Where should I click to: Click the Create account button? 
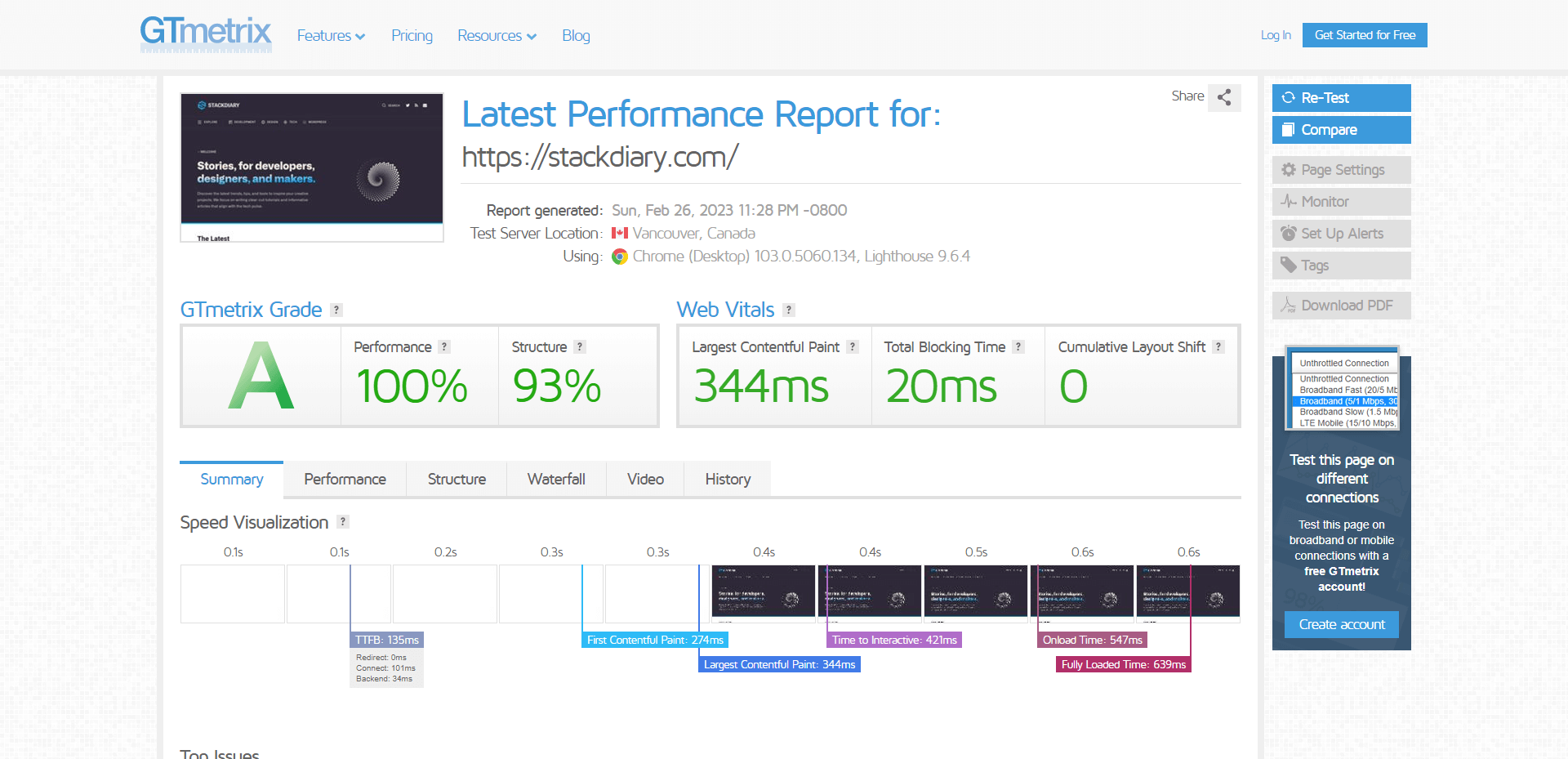click(1342, 625)
